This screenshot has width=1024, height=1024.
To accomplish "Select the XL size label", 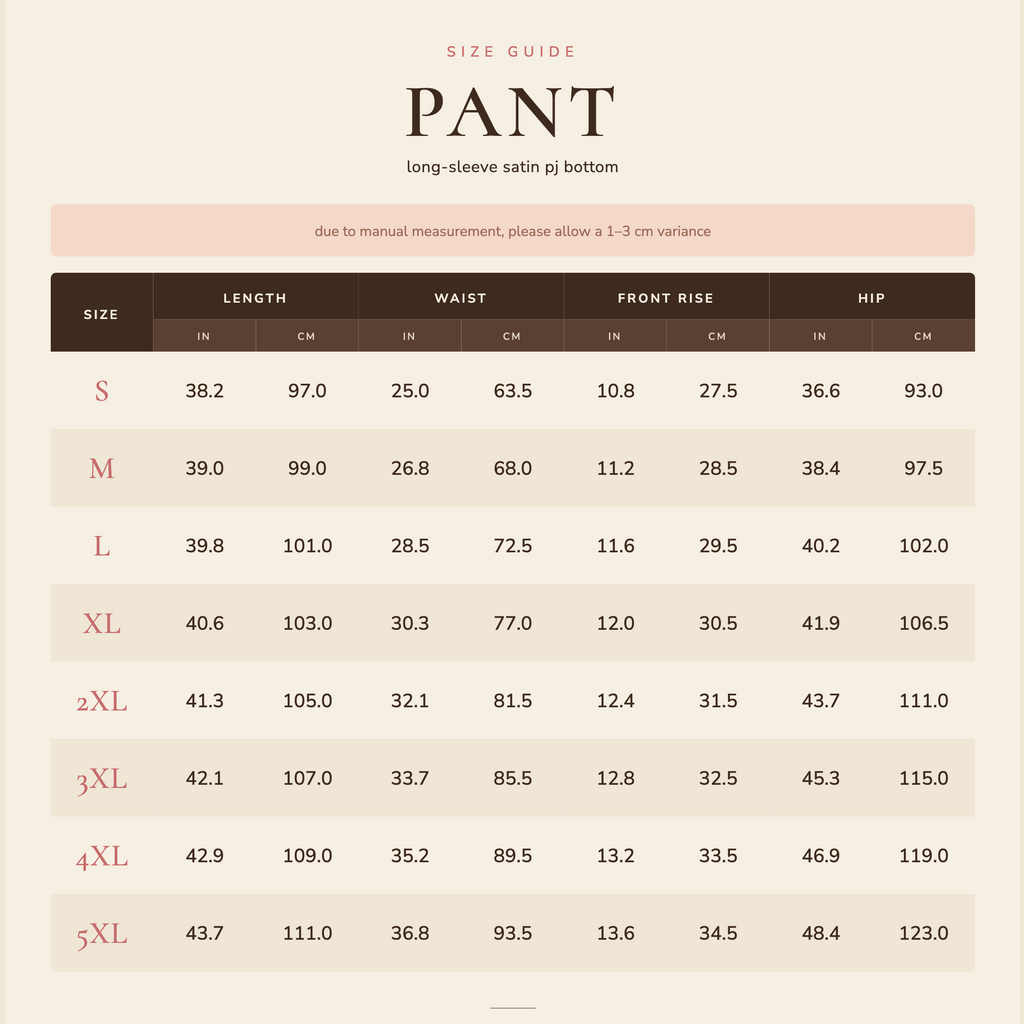I will click(101, 623).
